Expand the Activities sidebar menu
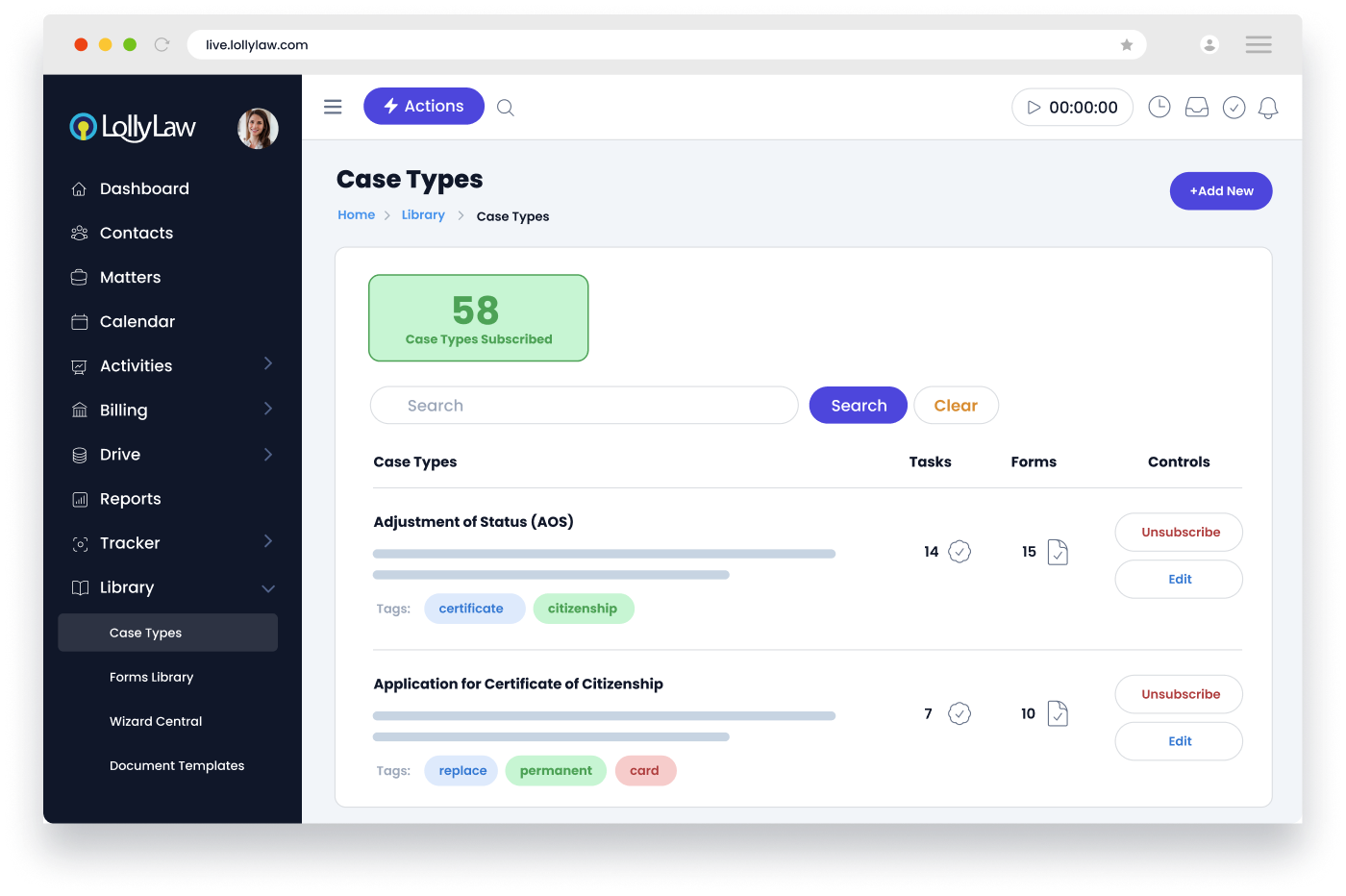 tap(268, 364)
